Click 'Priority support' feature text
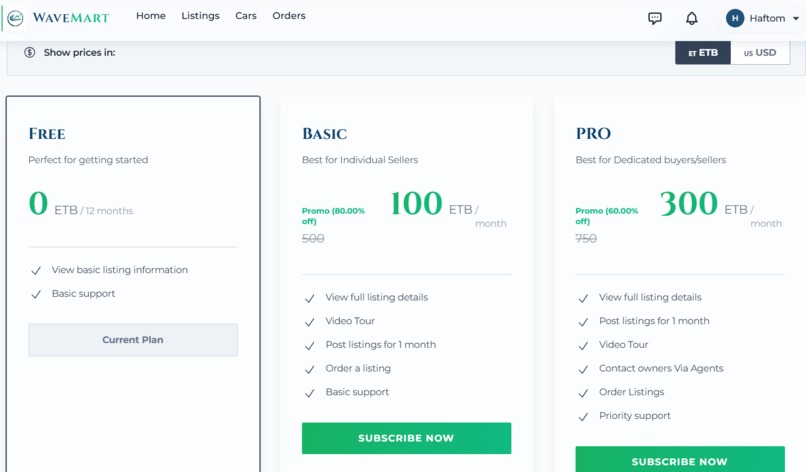The width and height of the screenshot is (806, 472). pyautogui.click(x=635, y=415)
